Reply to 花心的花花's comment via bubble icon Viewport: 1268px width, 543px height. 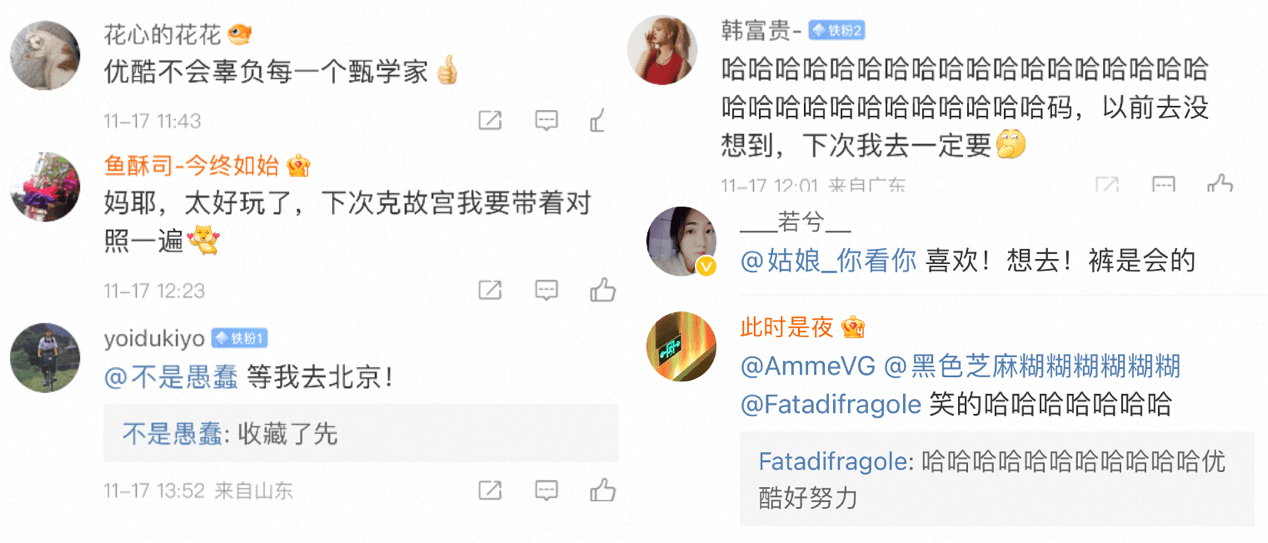pos(546,121)
